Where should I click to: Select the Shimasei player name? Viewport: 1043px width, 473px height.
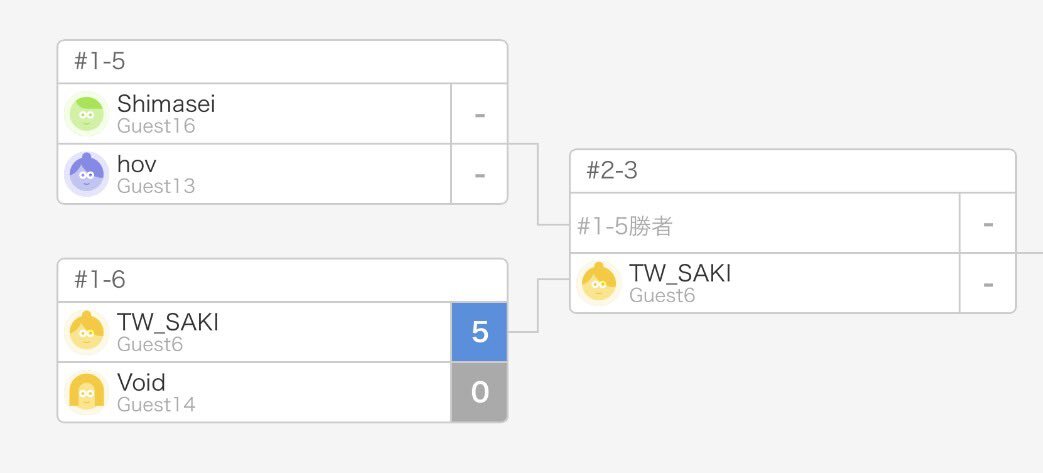166,104
